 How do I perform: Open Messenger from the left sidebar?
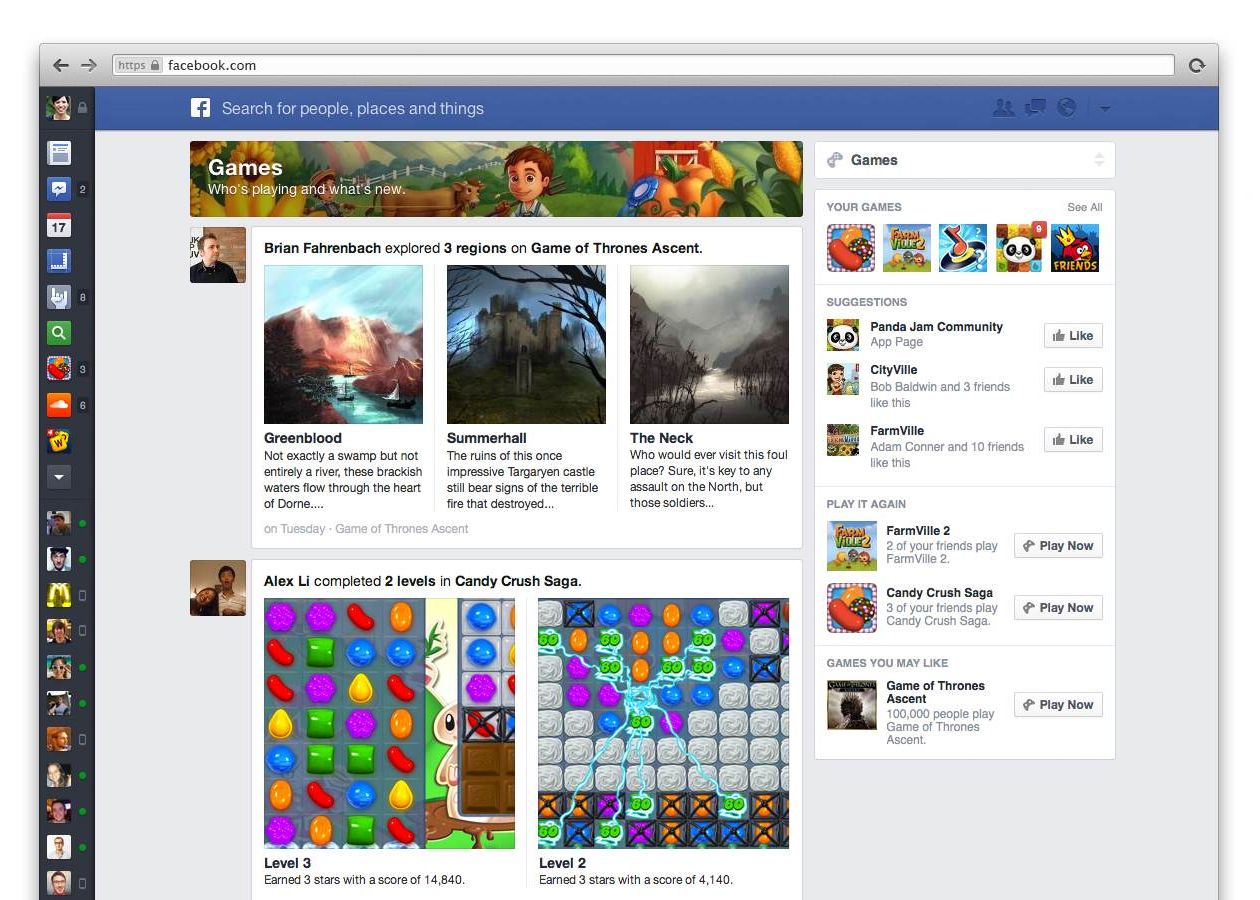(x=61, y=189)
